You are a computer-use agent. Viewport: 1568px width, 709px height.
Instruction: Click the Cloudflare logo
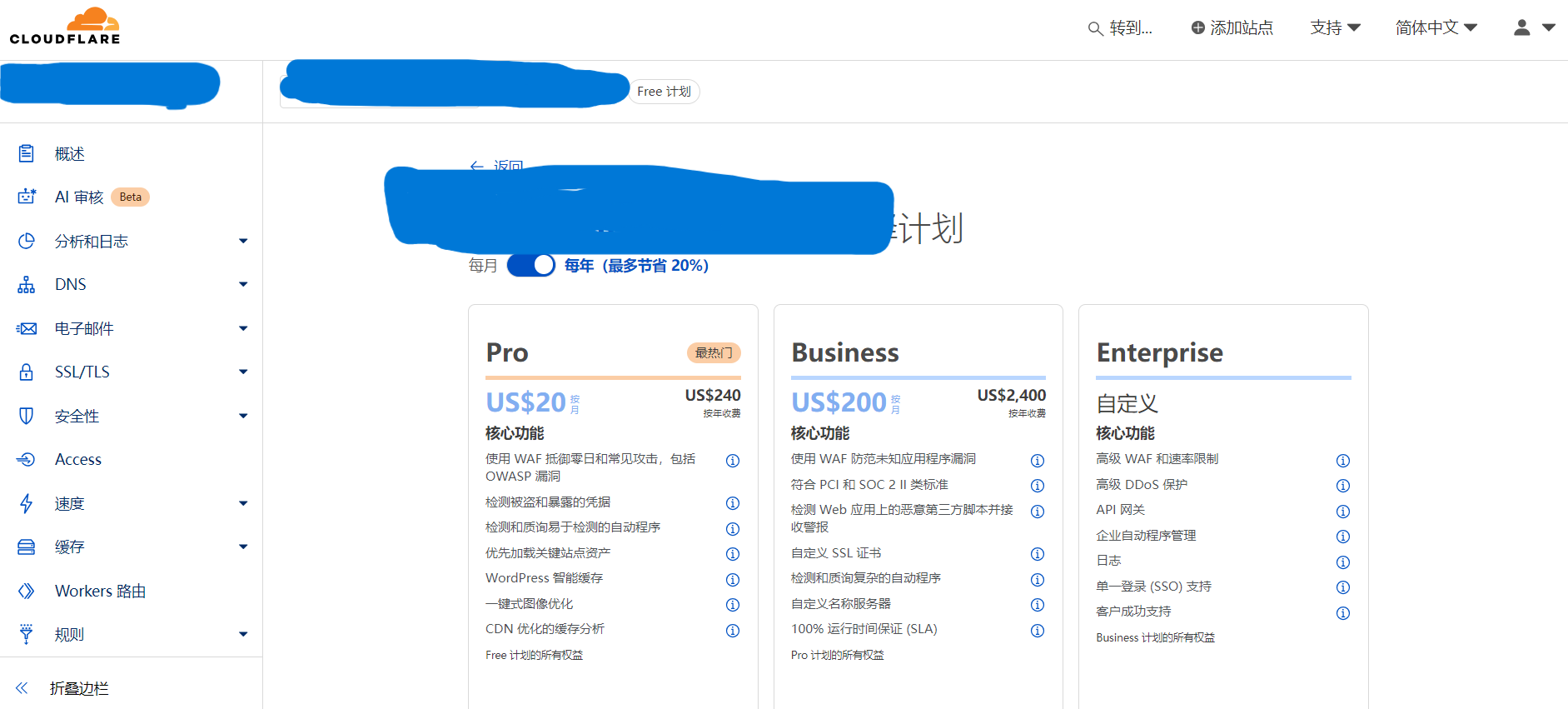tap(65, 26)
